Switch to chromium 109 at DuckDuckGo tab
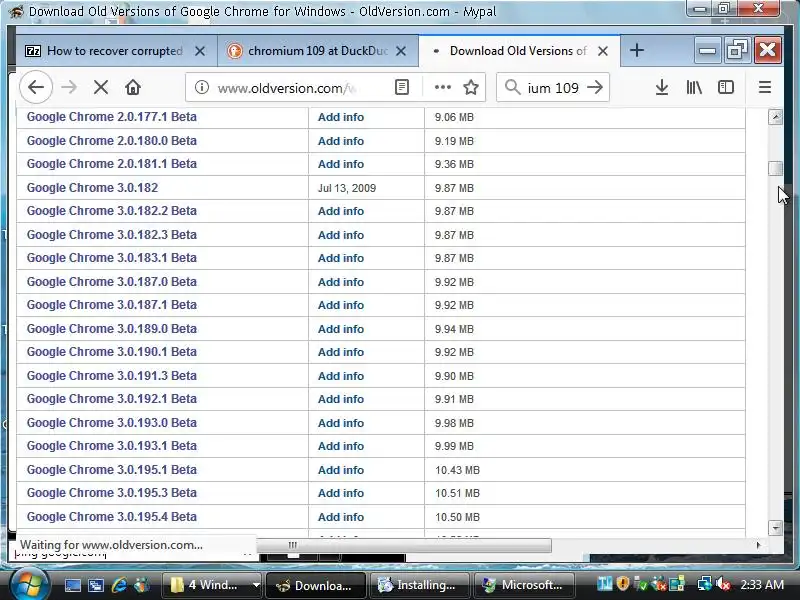Image resolution: width=800 pixels, height=600 pixels. point(318,51)
